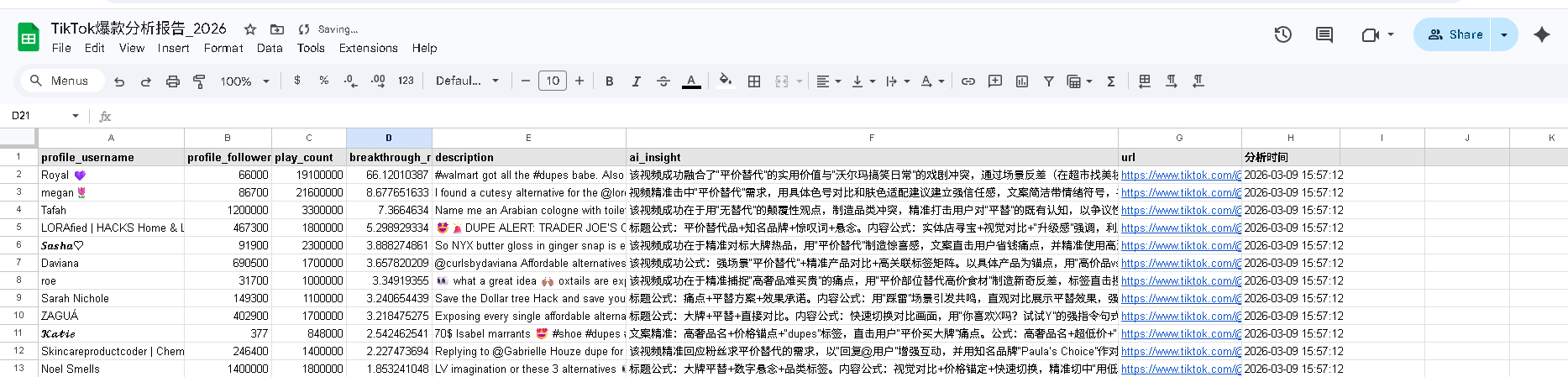1568x377 pixels.
Task: Open the fill color picker
Action: 726,81
